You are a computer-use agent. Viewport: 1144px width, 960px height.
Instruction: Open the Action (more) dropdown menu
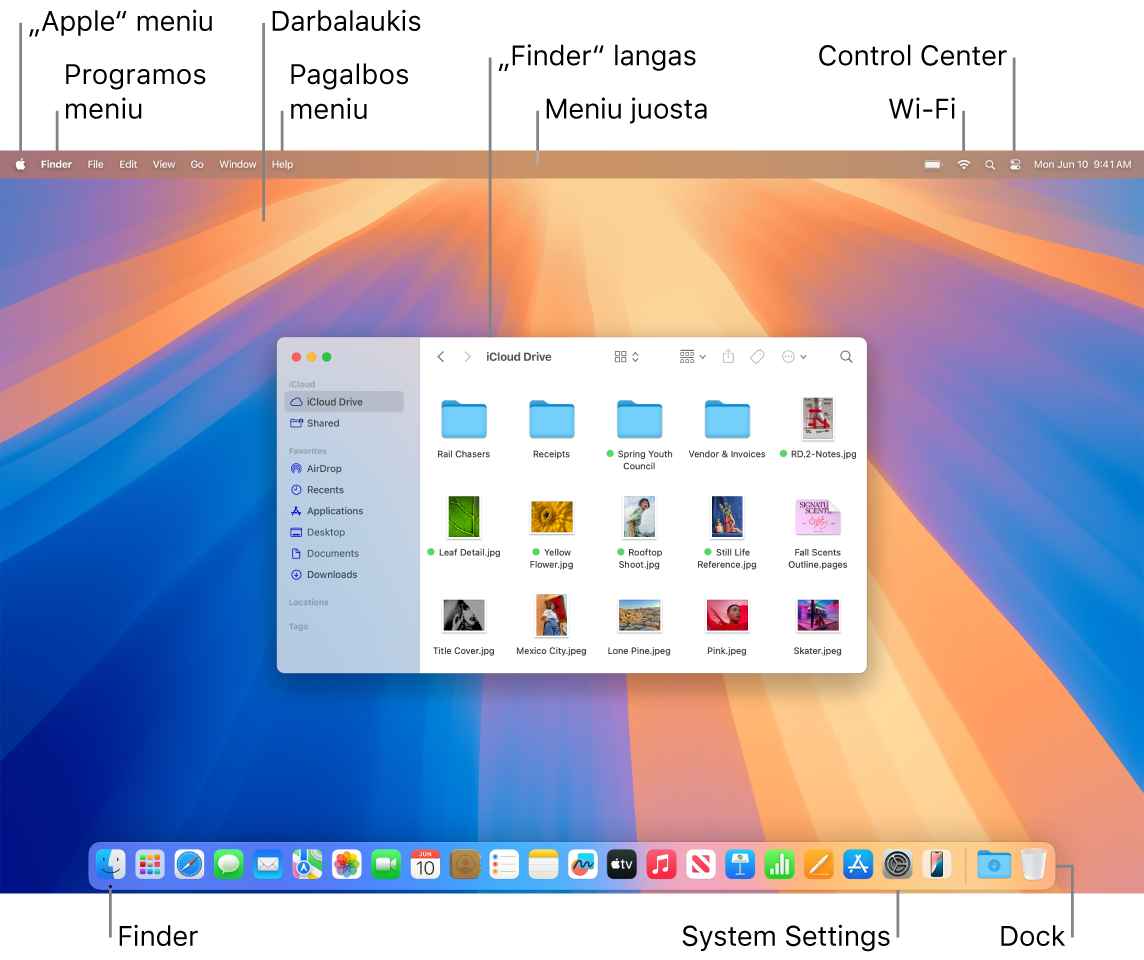794,357
